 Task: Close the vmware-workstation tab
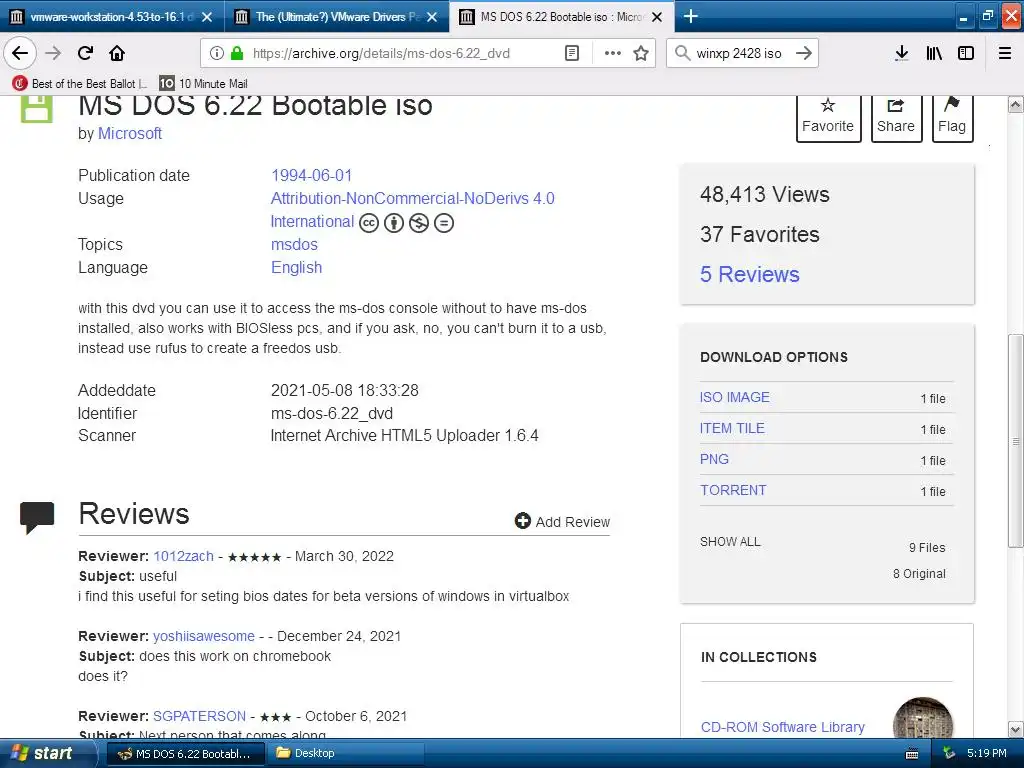[x=206, y=17]
